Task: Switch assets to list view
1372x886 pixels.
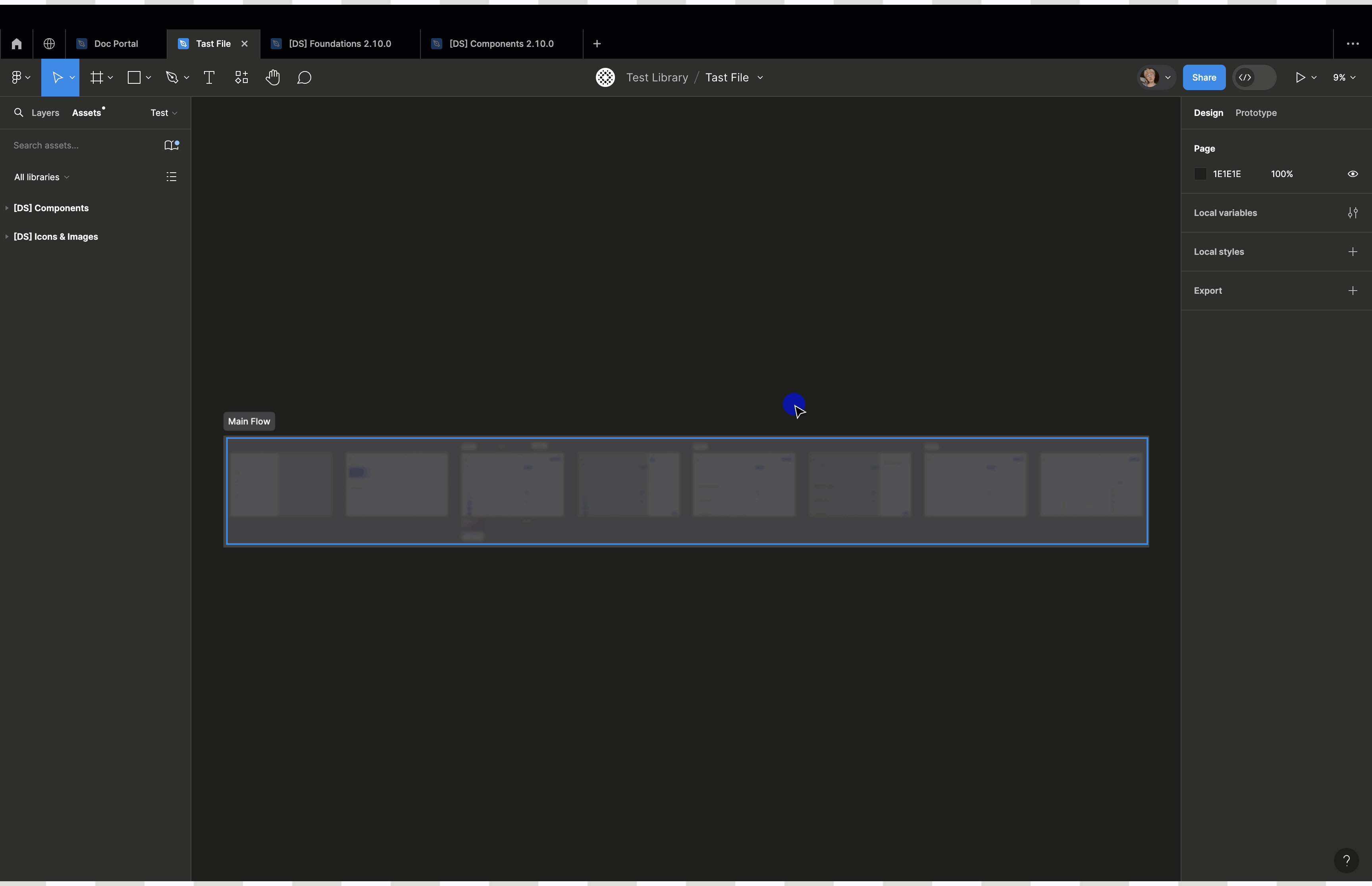Action: (171, 177)
